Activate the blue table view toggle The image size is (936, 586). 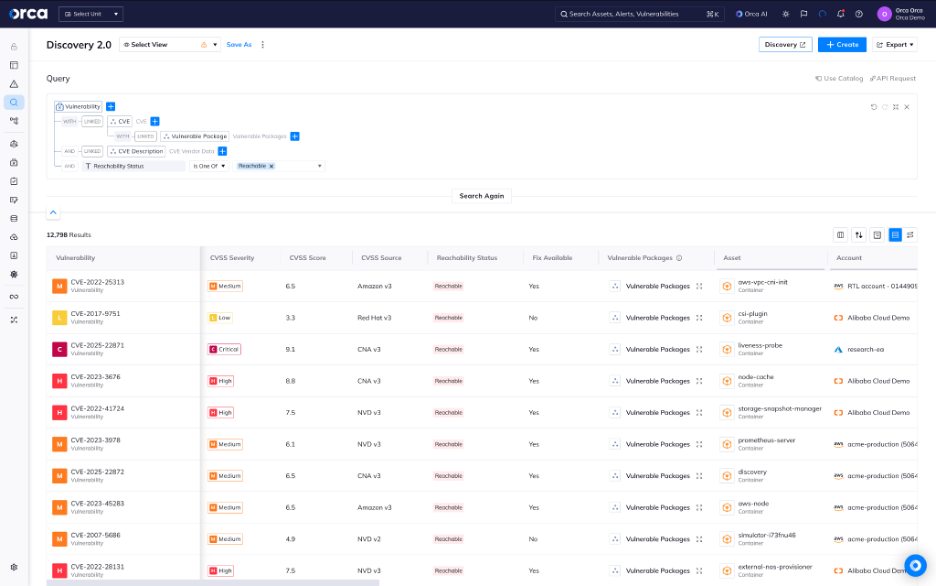point(895,235)
